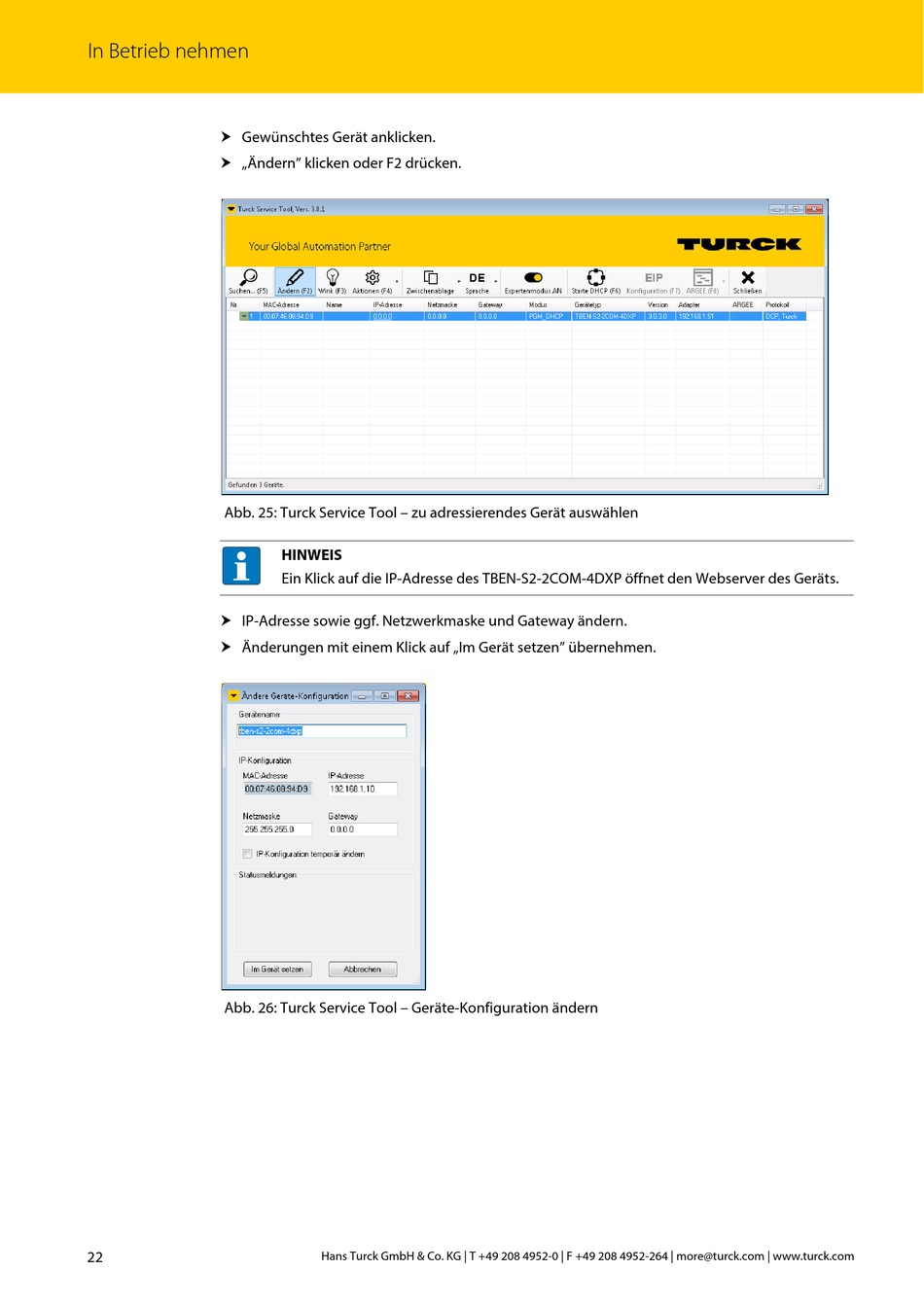Click the Zwischenablage clipboard icon
Viewport: 924px width, 1306px height.
(x=431, y=278)
